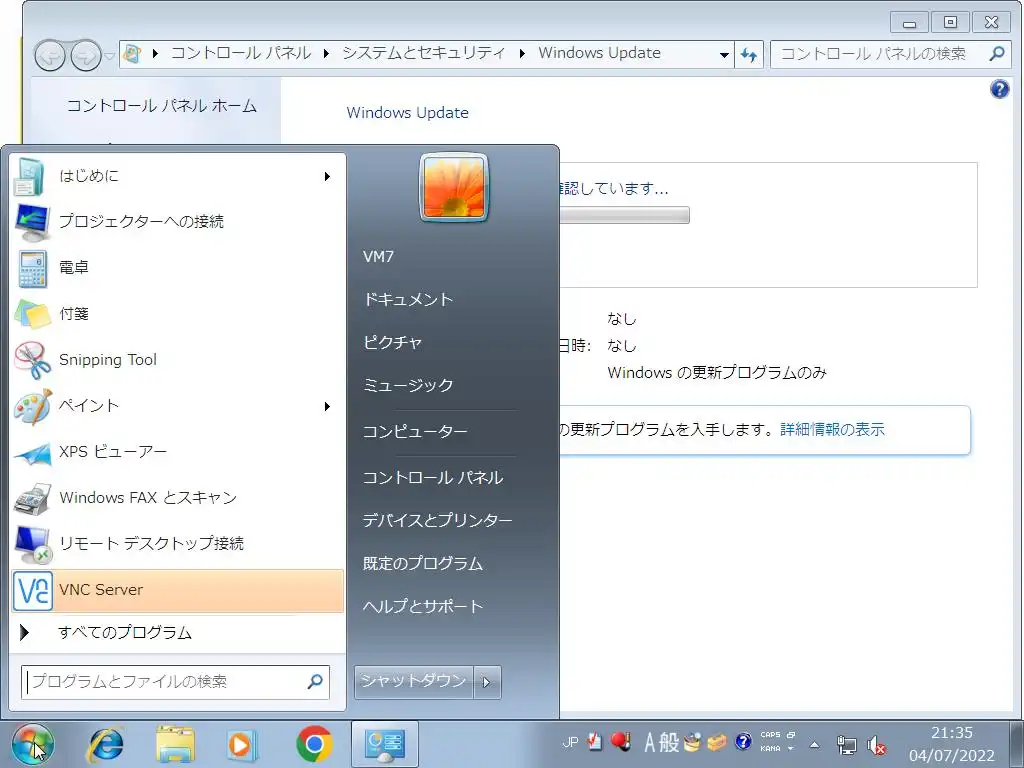1024x768 pixels.
Task: Click システムとセキュリティ in breadcrumb
Action: 424,54
